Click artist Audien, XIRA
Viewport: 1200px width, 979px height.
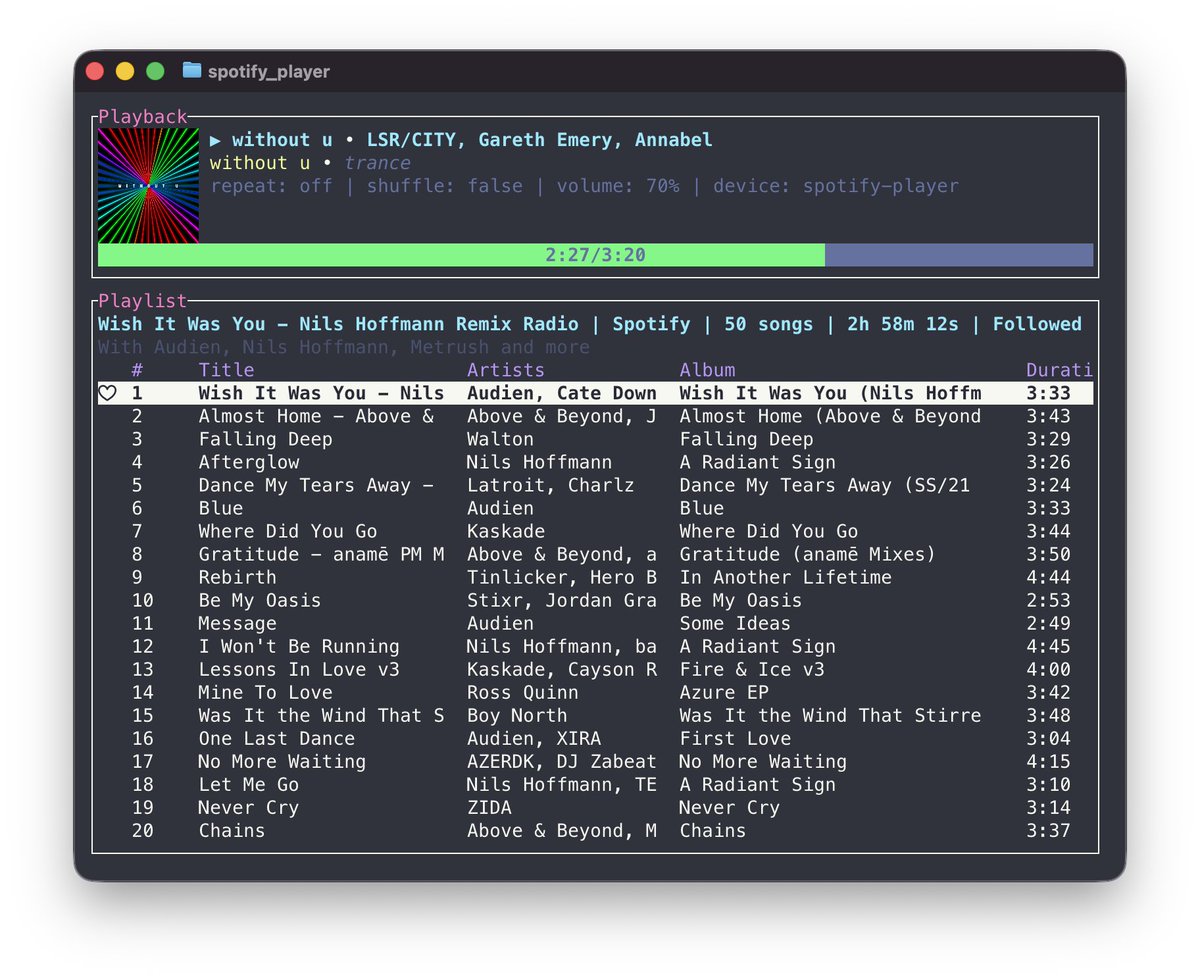(x=534, y=739)
